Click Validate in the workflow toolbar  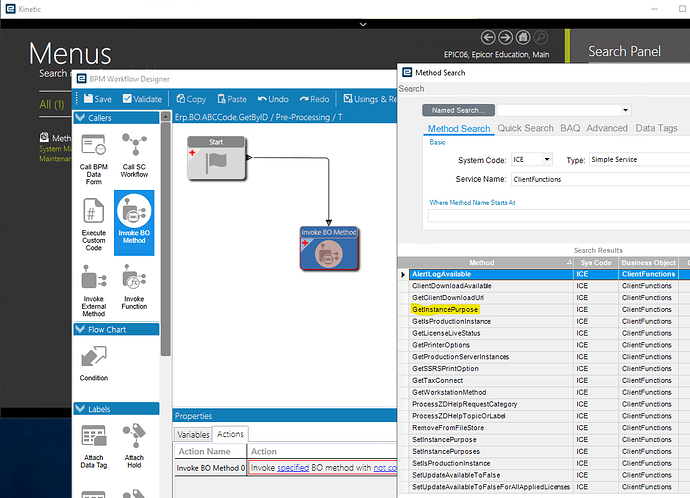142,99
